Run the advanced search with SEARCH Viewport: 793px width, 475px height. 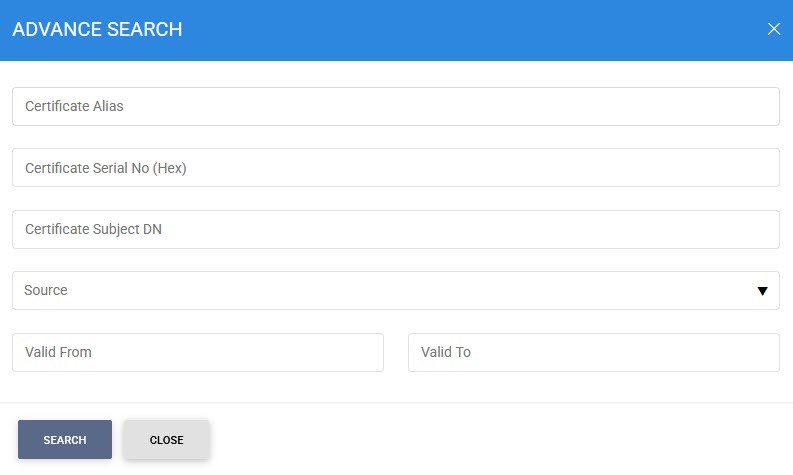pyautogui.click(x=65, y=440)
